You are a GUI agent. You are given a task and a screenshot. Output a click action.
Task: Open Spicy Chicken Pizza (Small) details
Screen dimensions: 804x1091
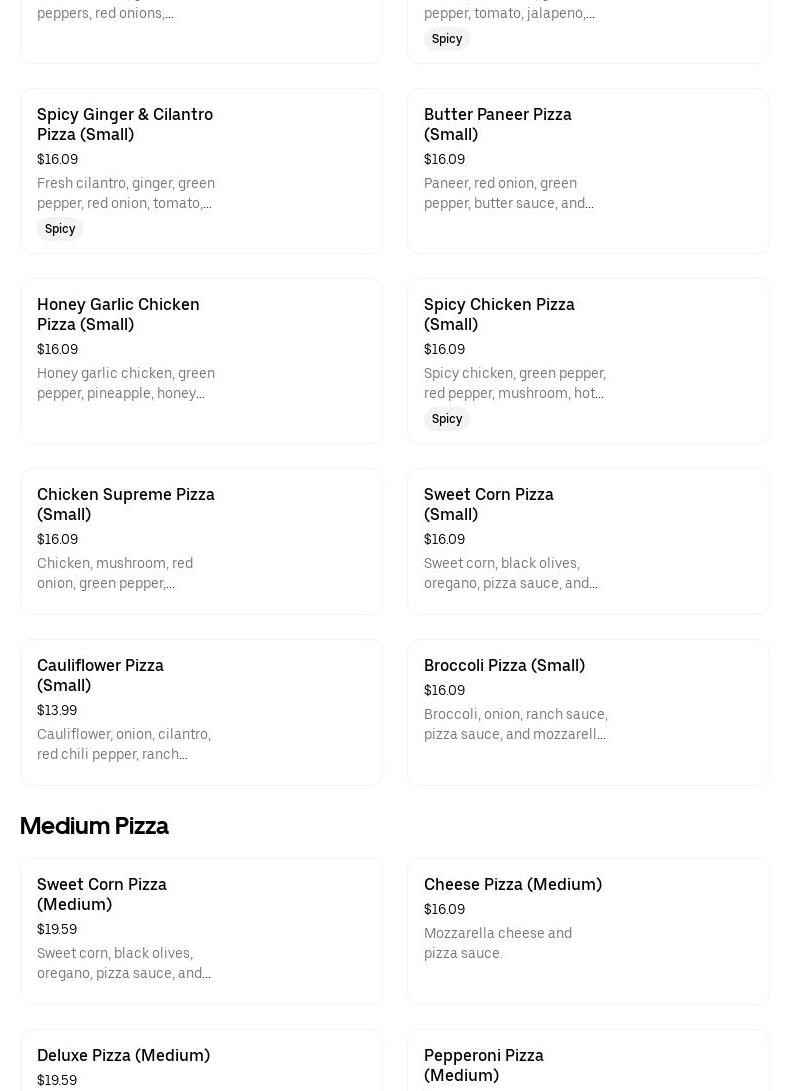point(499,314)
